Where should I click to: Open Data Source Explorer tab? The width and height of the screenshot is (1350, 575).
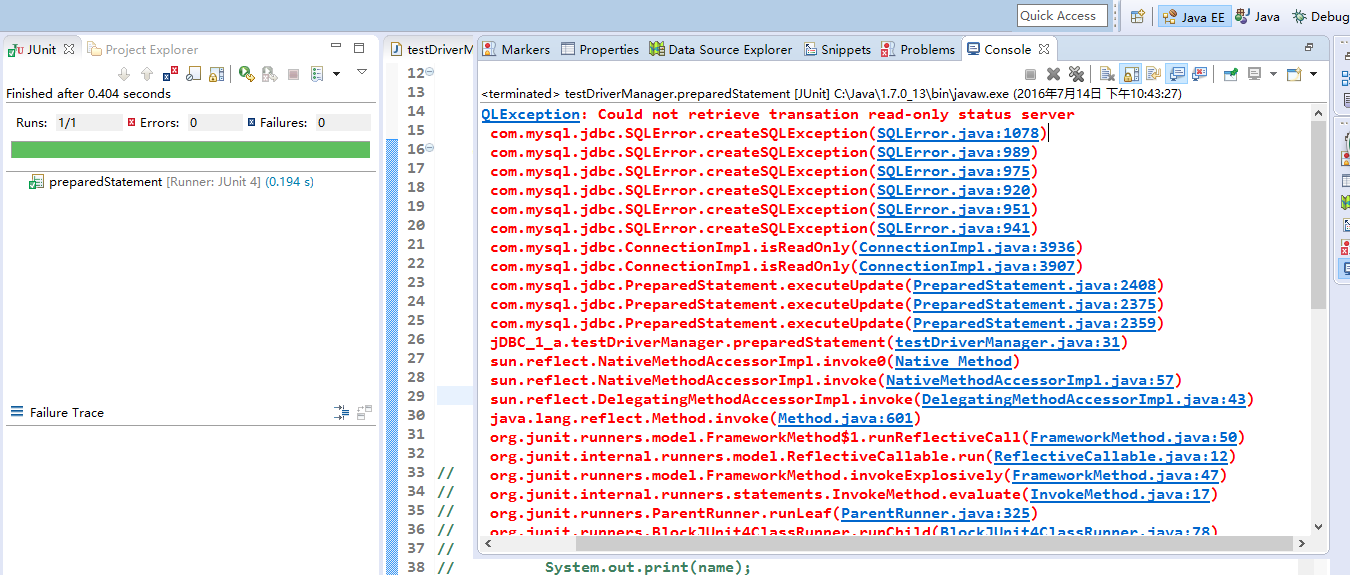tap(720, 49)
